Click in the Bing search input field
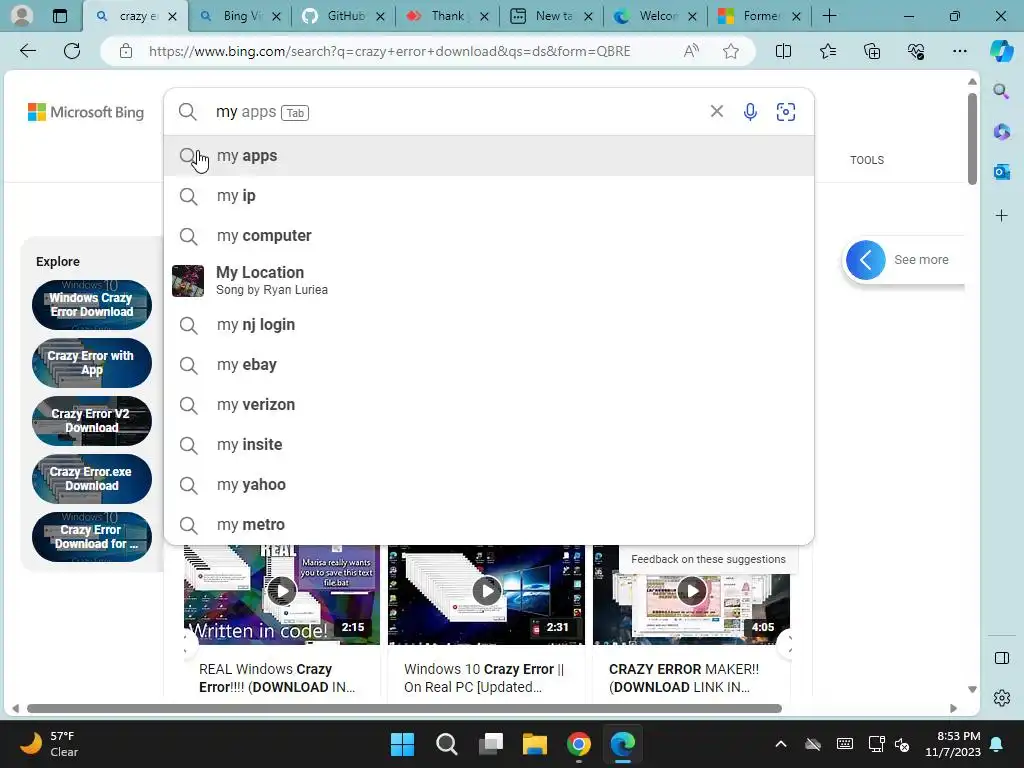1024x768 pixels. 457,112
